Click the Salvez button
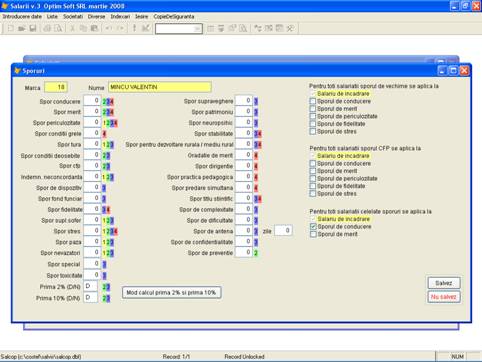482x362 pixels. (444, 283)
